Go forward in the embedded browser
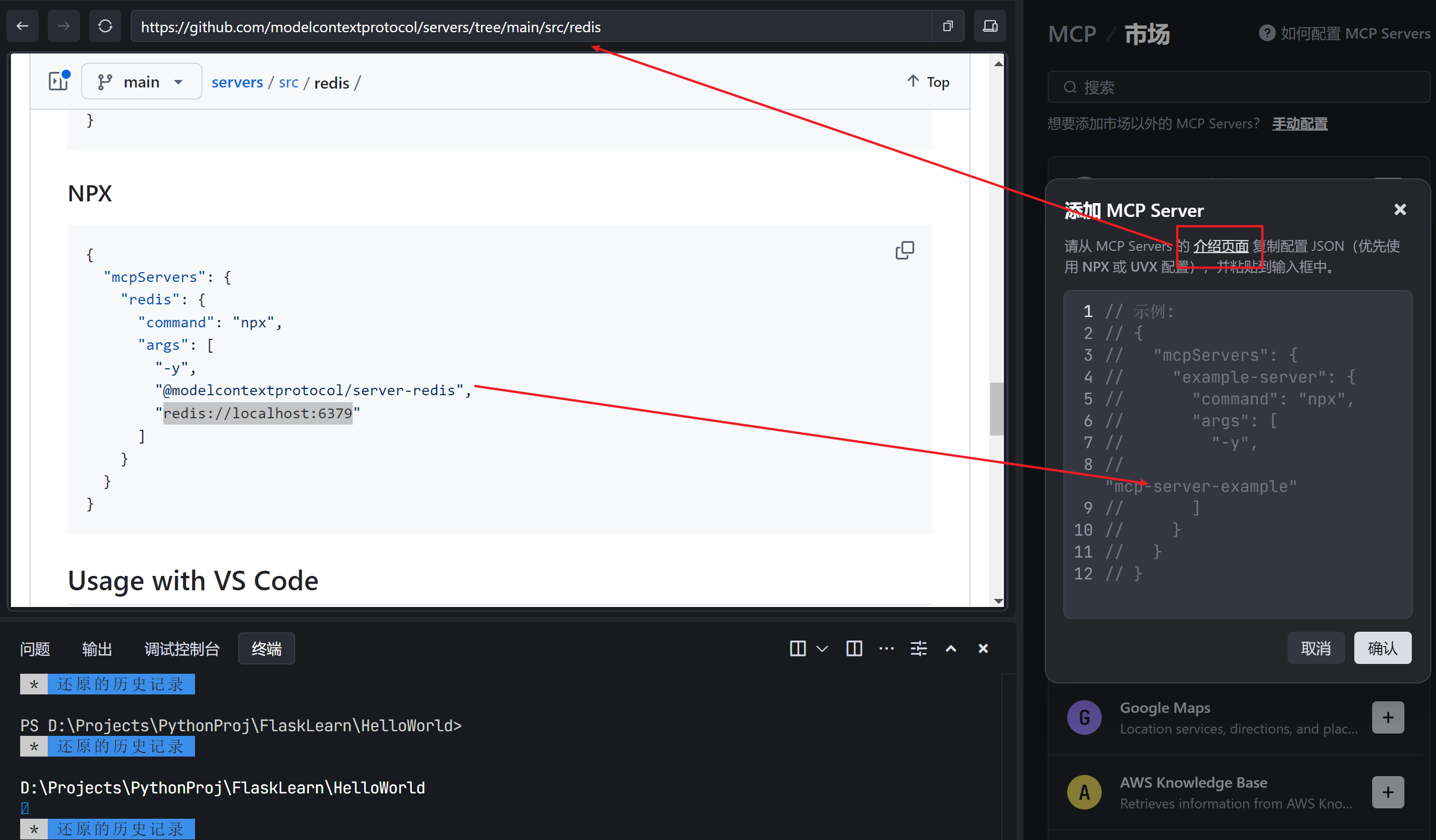Viewport: 1436px width, 840px height. [63, 26]
